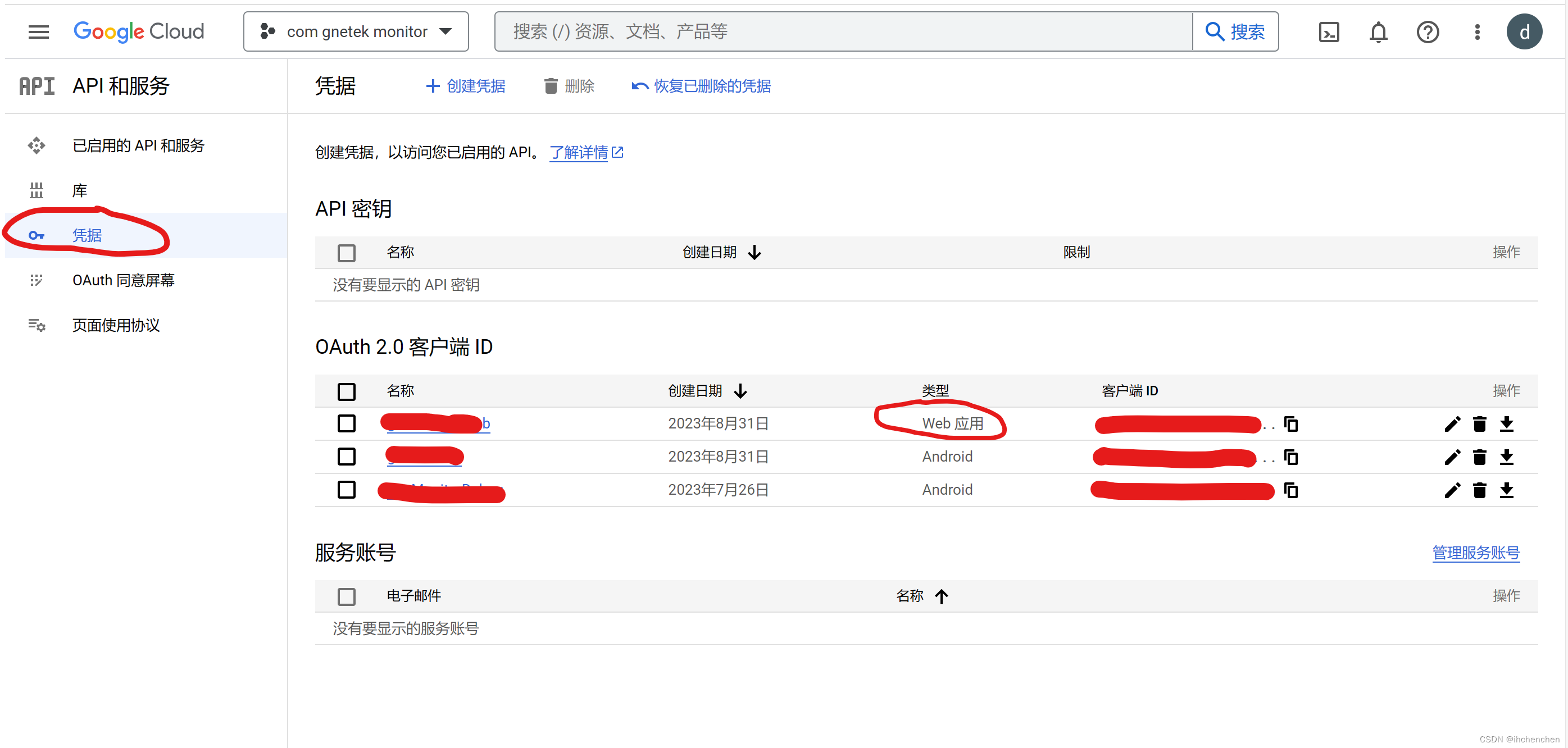The image size is (1568, 748).
Task: Click 创建凭据 to create credentials
Action: pyautogui.click(x=465, y=86)
